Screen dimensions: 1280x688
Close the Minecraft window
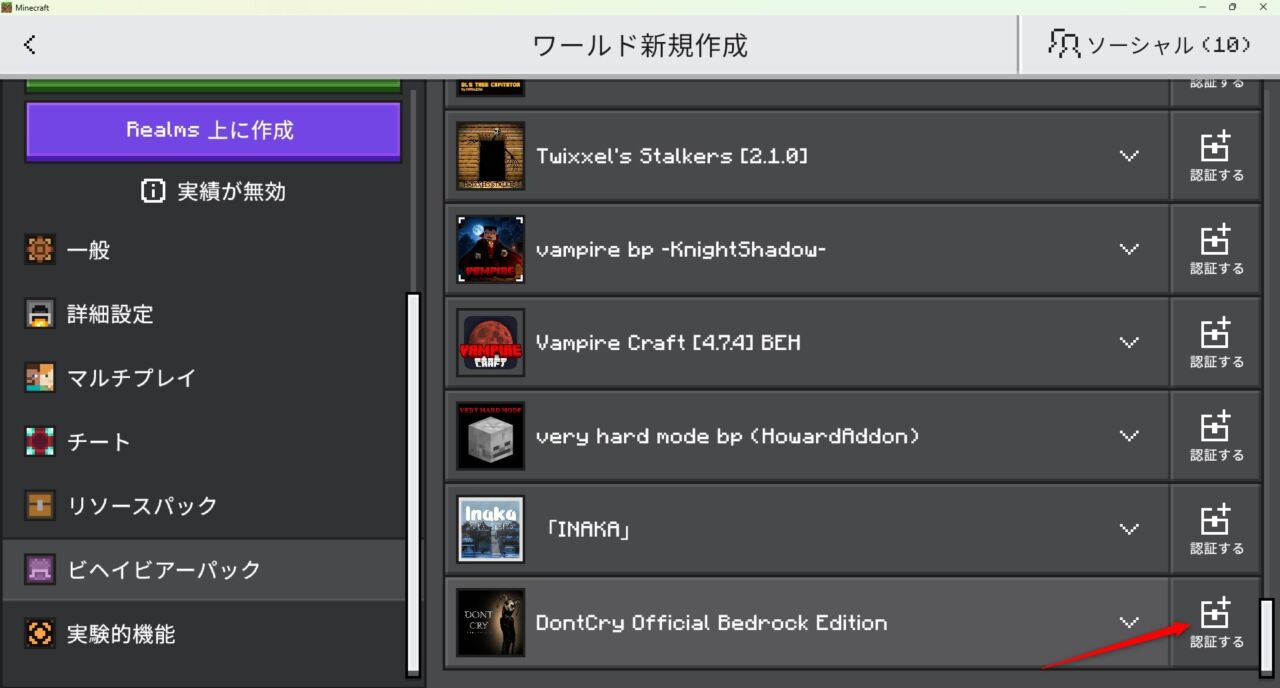tap(1263, 7)
